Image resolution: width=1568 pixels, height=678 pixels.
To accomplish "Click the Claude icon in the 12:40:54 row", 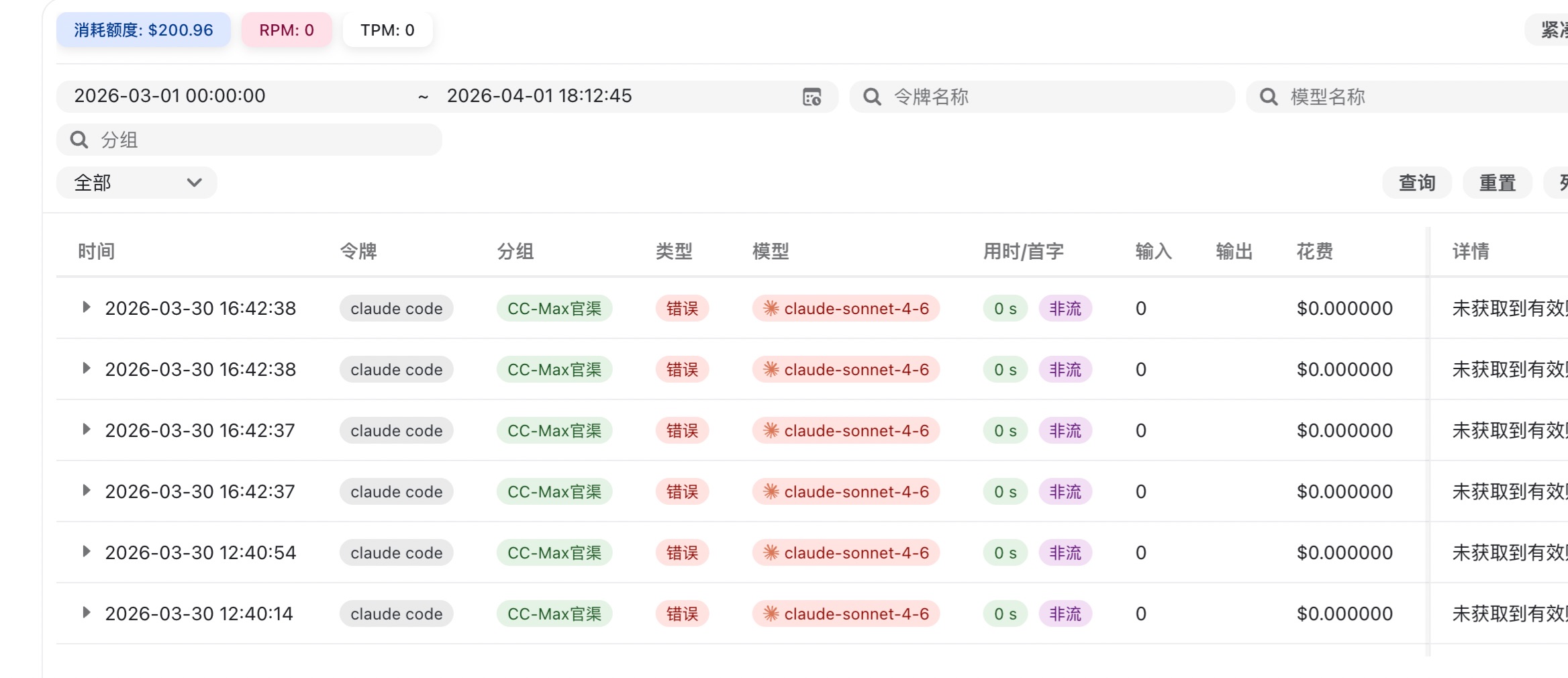I will (x=771, y=553).
